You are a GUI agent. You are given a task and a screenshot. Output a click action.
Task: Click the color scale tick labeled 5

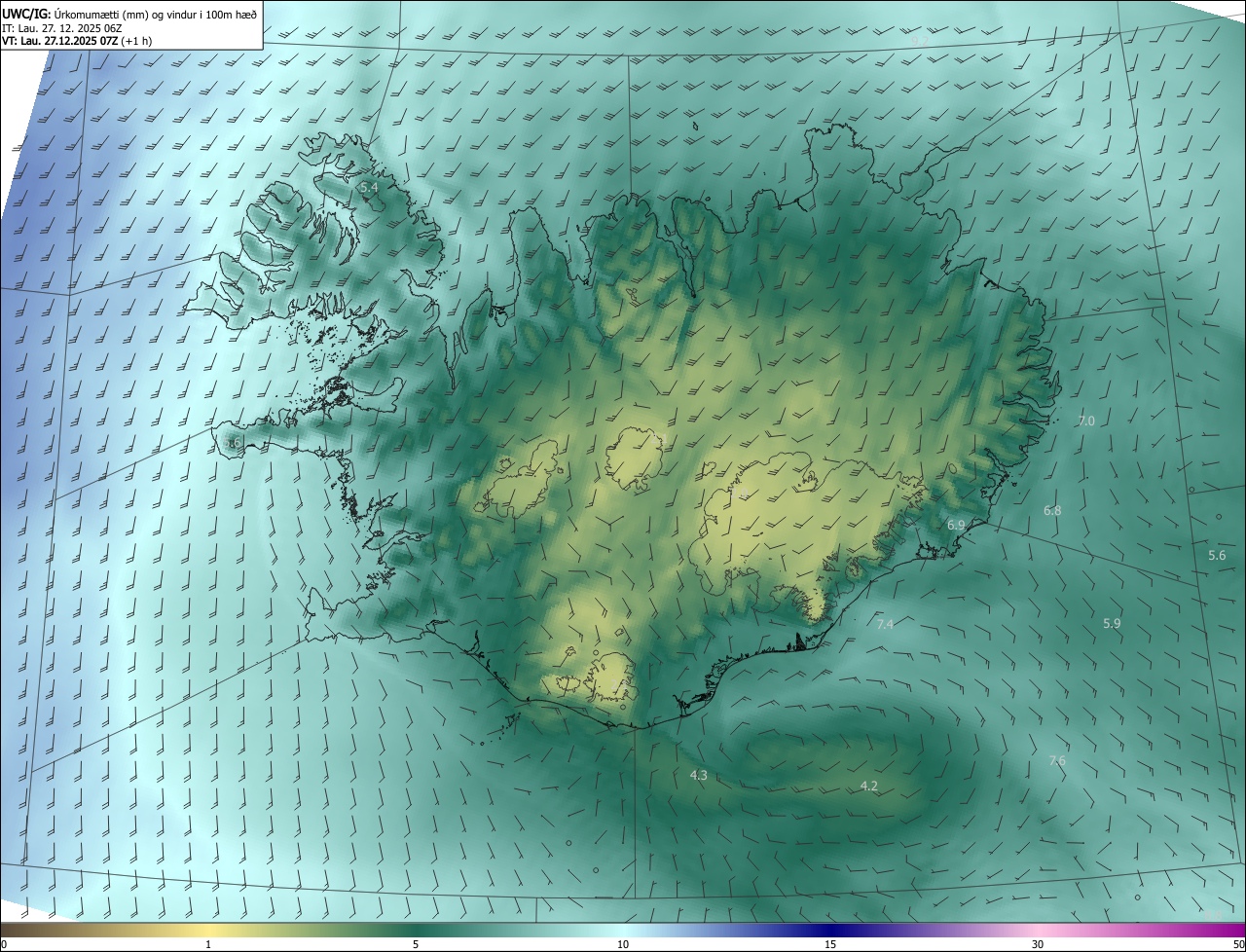416,944
